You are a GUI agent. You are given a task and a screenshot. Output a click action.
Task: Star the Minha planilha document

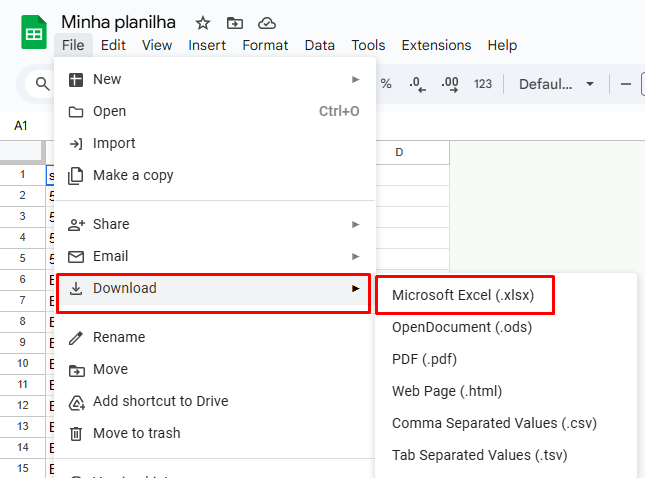pyautogui.click(x=202, y=23)
